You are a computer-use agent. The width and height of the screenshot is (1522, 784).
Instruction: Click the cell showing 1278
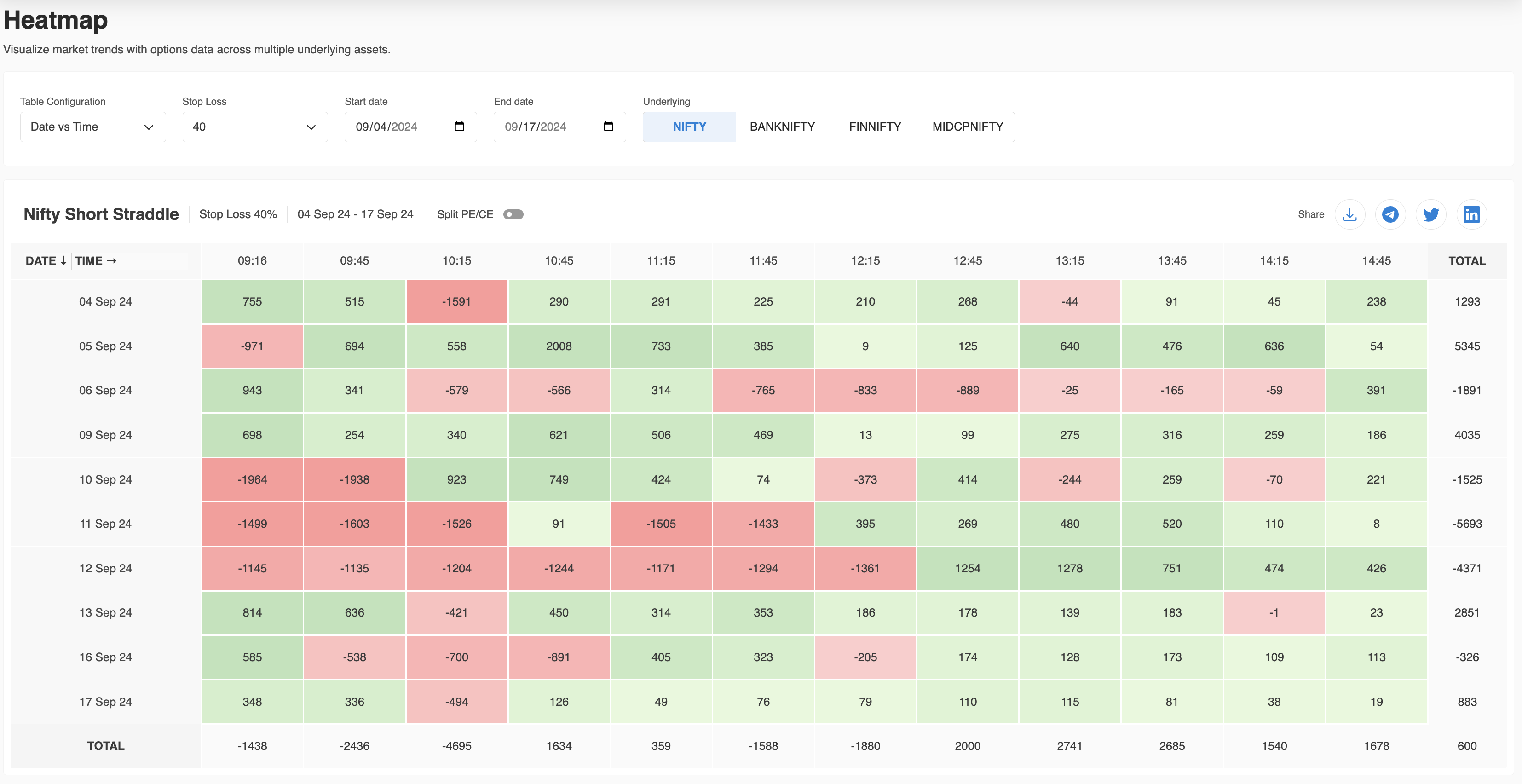tap(1070, 568)
